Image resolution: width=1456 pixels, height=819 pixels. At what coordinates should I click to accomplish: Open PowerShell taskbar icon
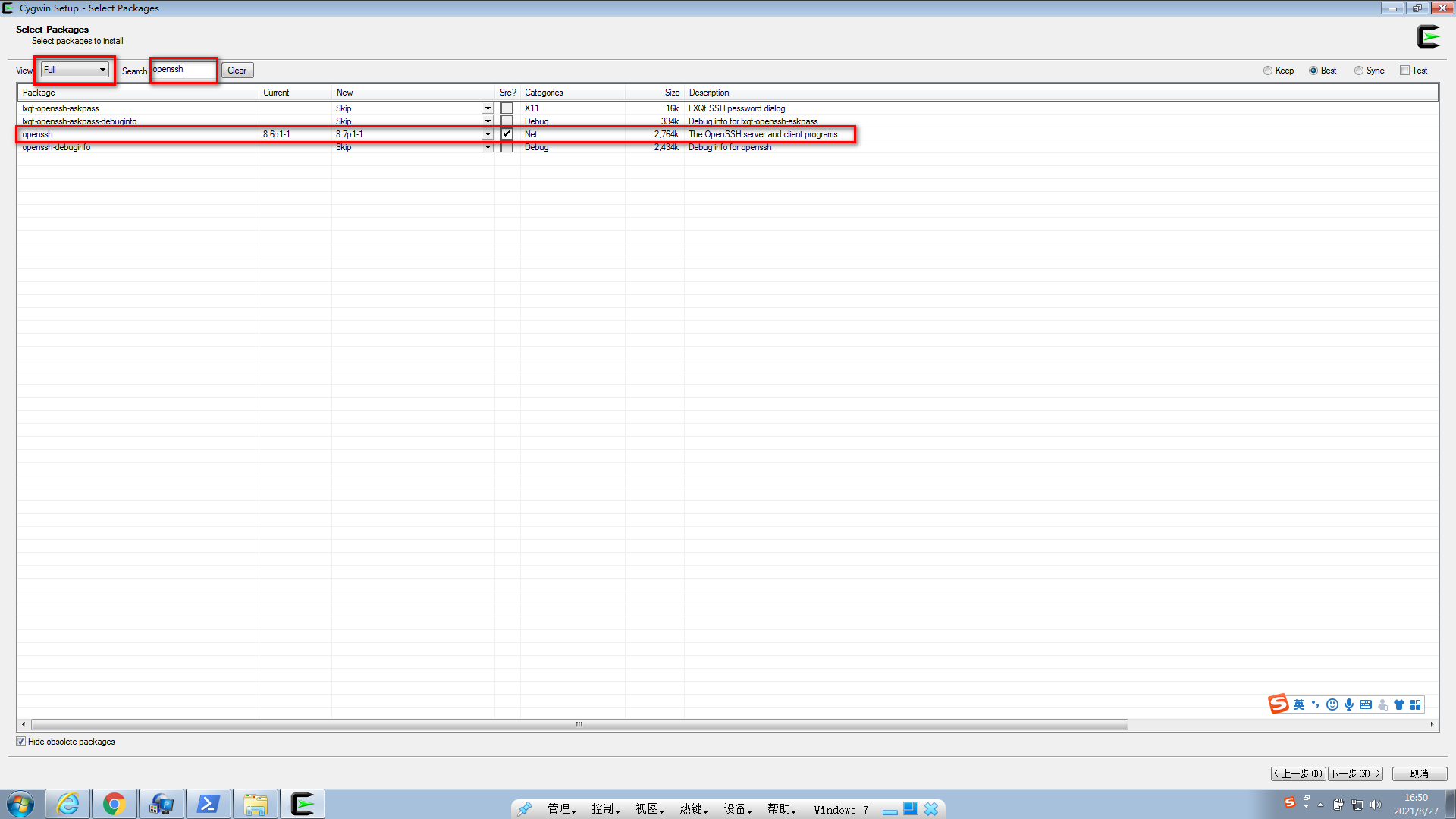pyautogui.click(x=208, y=804)
